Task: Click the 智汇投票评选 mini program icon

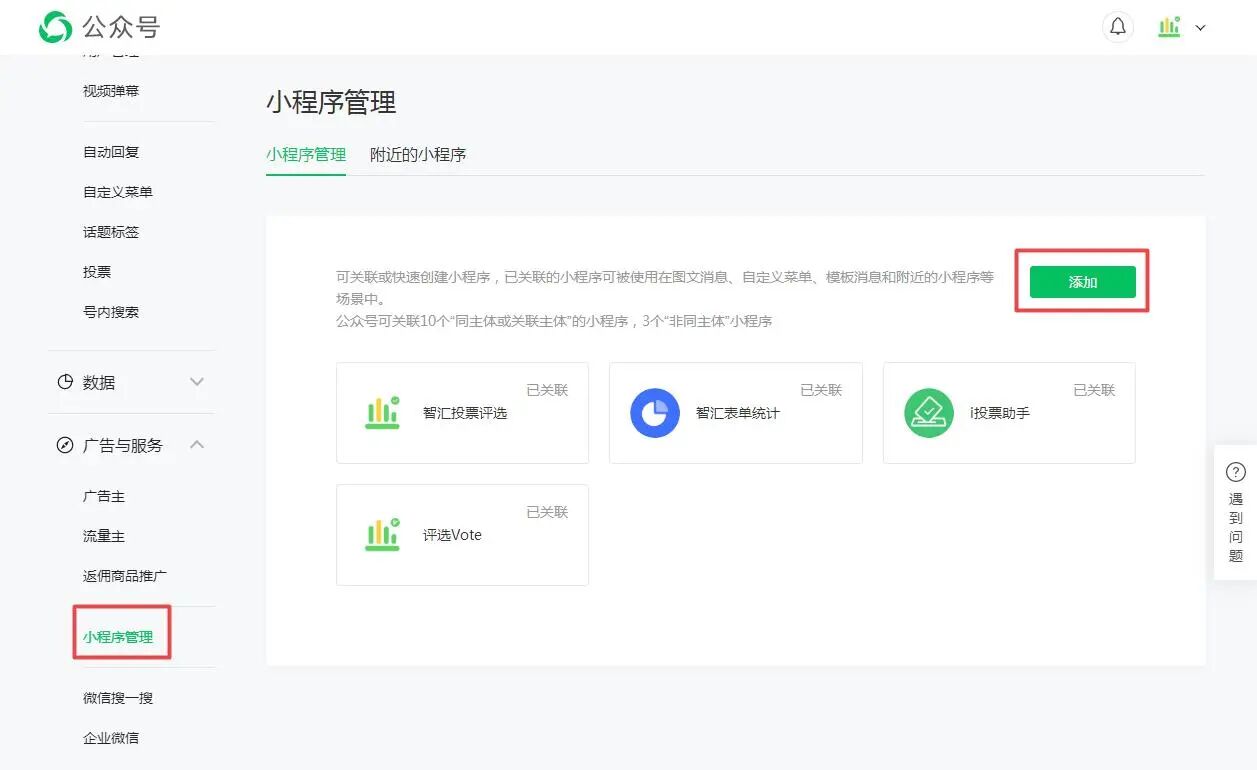Action: pos(382,413)
